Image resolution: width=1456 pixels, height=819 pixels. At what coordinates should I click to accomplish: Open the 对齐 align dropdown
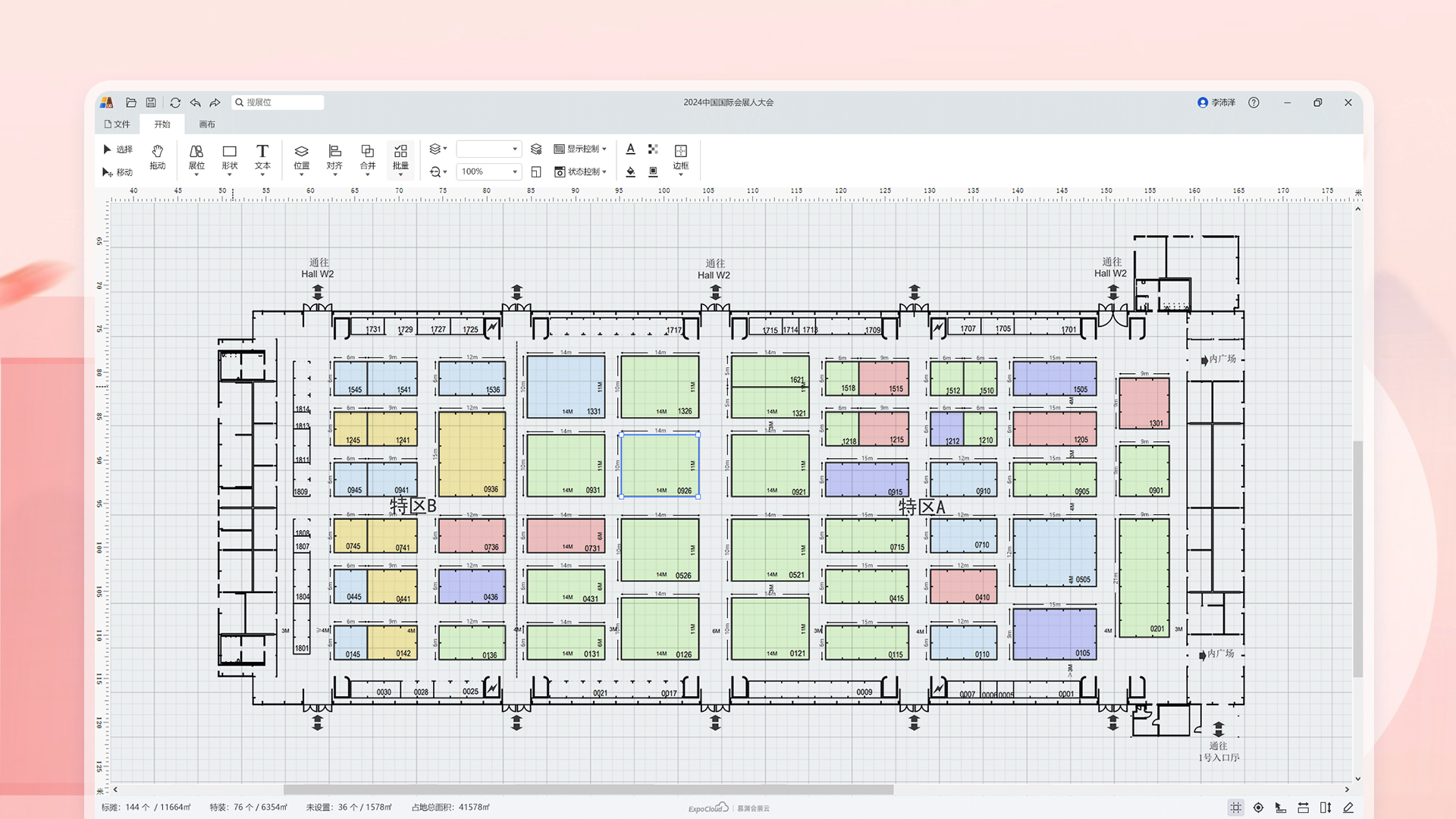pos(334,160)
